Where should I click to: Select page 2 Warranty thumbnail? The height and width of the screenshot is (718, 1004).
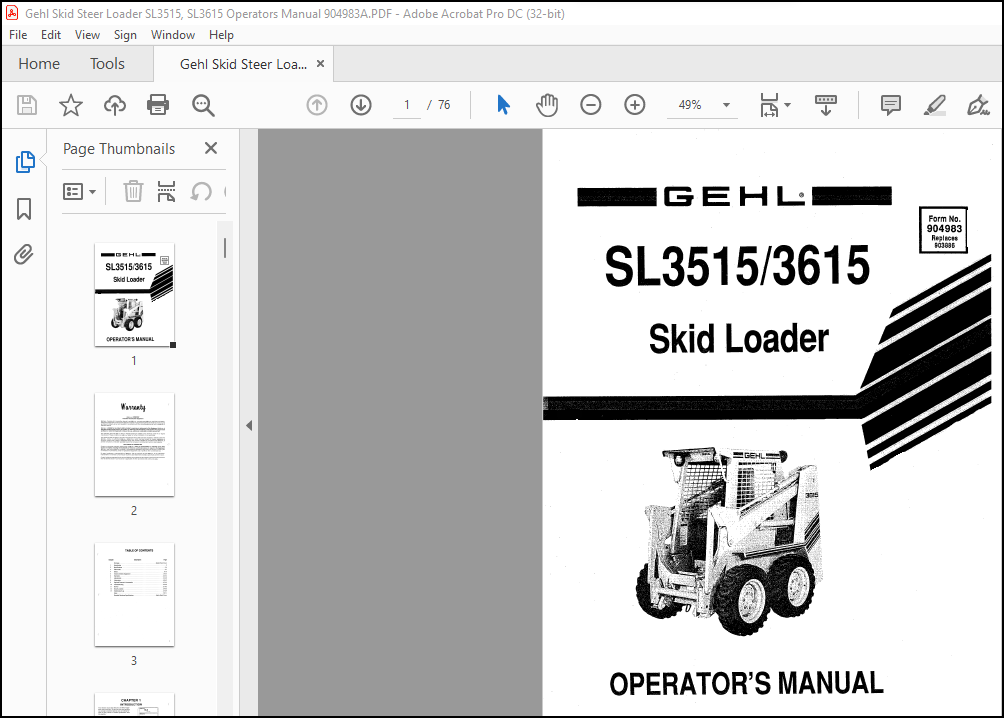pyautogui.click(x=134, y=445)
